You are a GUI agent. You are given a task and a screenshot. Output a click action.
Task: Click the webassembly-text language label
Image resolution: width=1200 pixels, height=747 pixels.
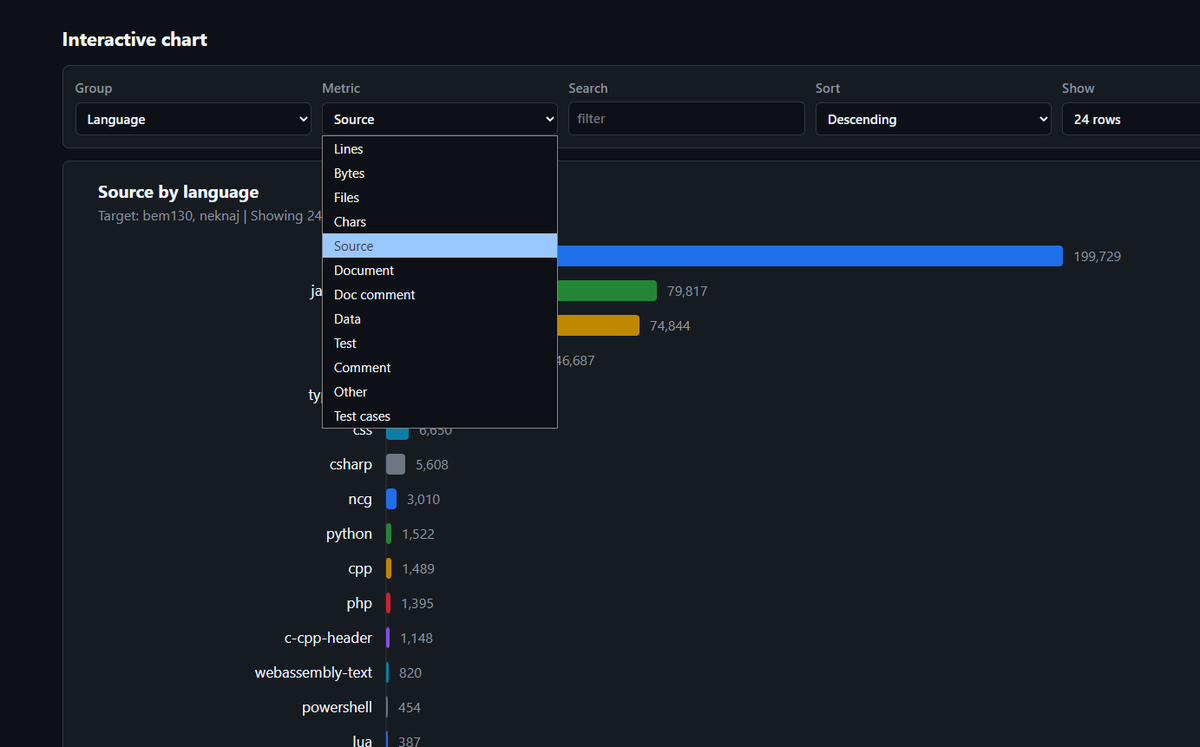pos(314,673)
